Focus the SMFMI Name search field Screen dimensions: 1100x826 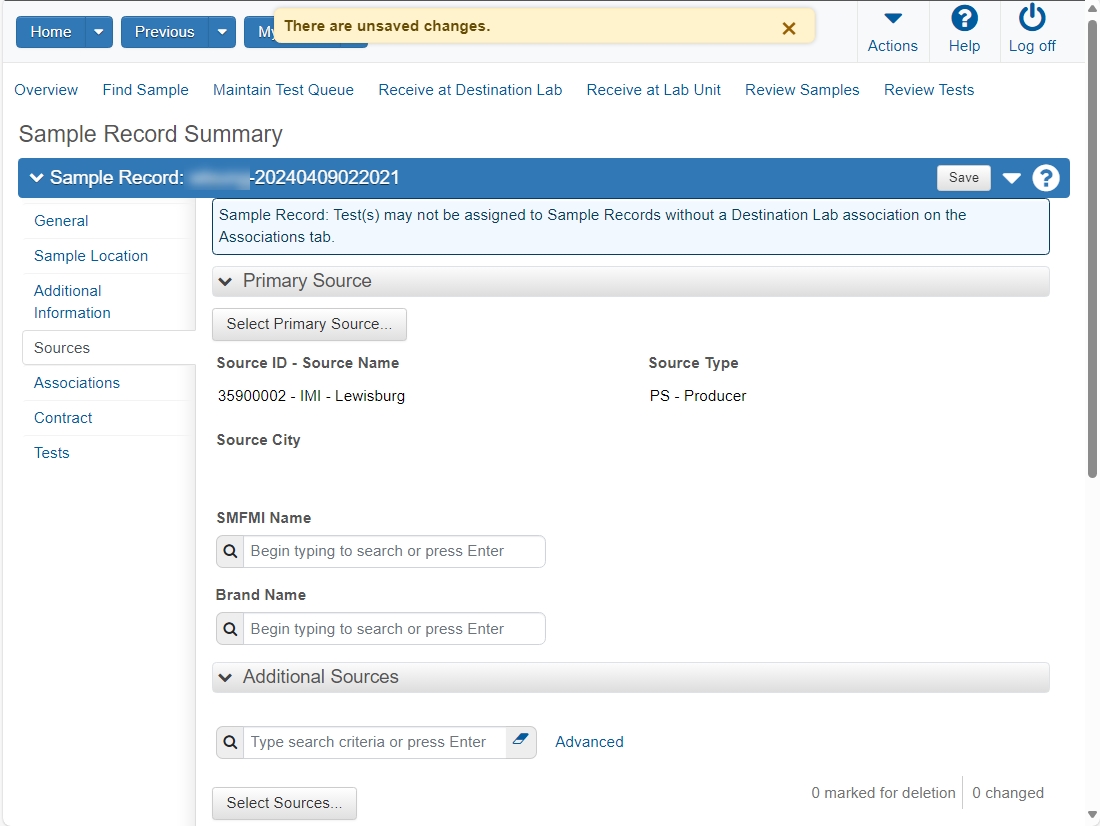(x=394, y=552)
